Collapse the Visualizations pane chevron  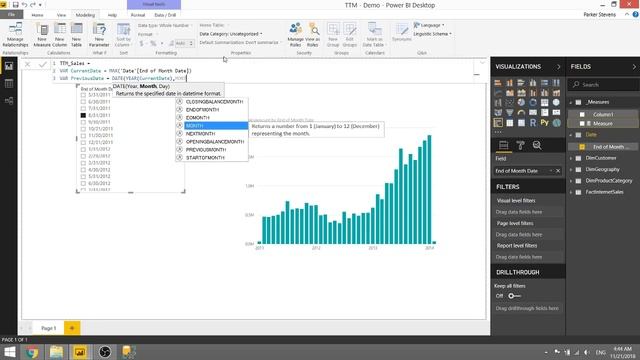tap(558, 67)
